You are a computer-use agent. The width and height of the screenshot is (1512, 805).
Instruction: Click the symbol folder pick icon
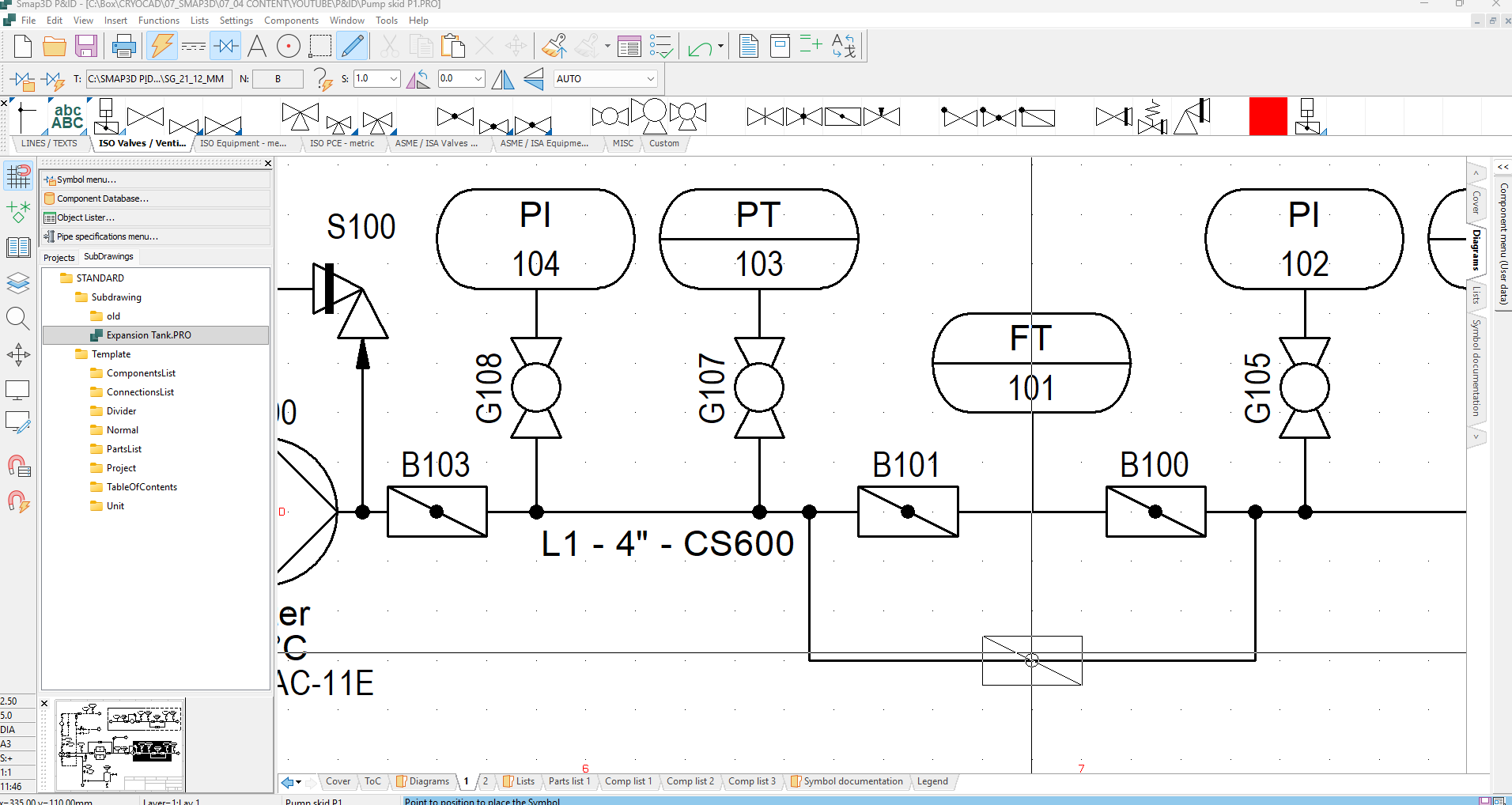[x=22, y=79]
